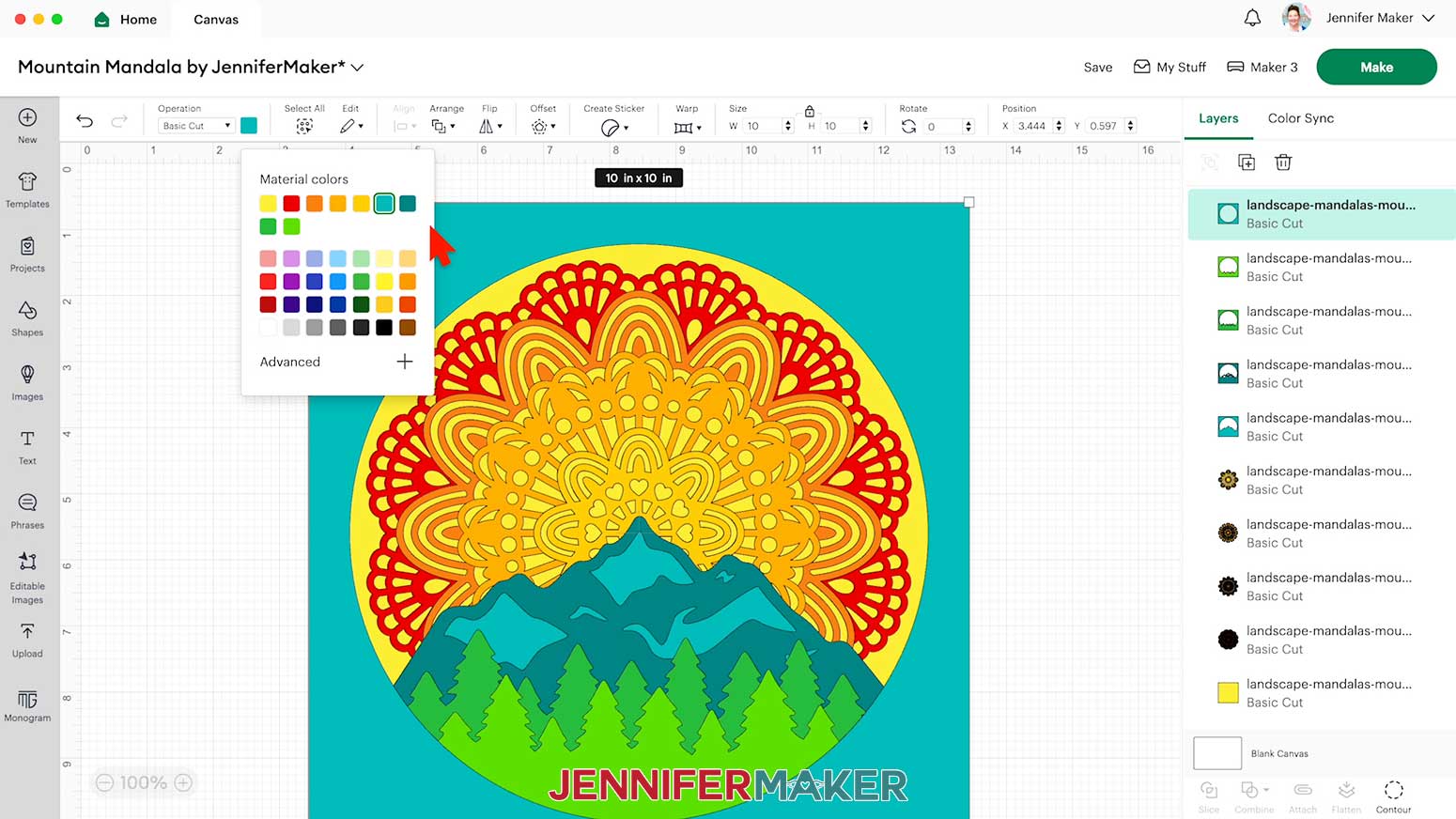Click the operation color swatch in toolbar

249,126
